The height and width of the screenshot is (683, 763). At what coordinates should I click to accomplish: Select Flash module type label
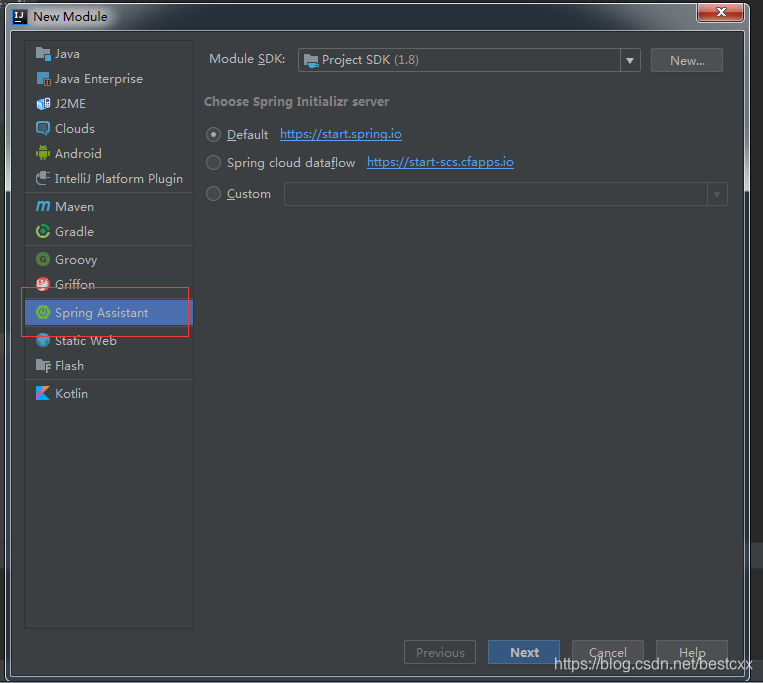pos(70,365)
